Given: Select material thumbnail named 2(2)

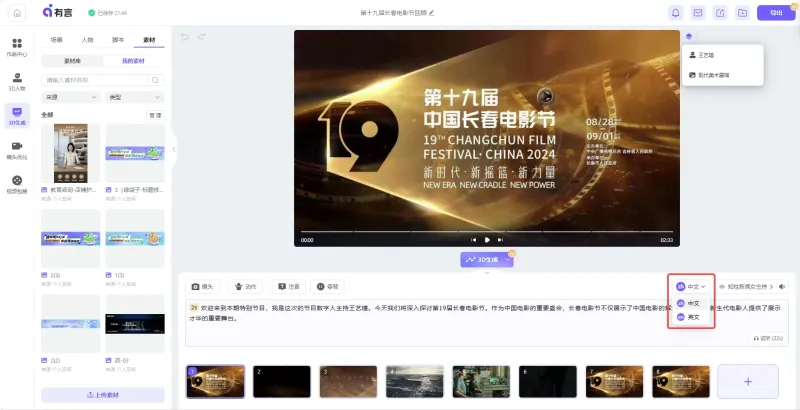Looking at the screenshot, I should [x=71, y=324].
